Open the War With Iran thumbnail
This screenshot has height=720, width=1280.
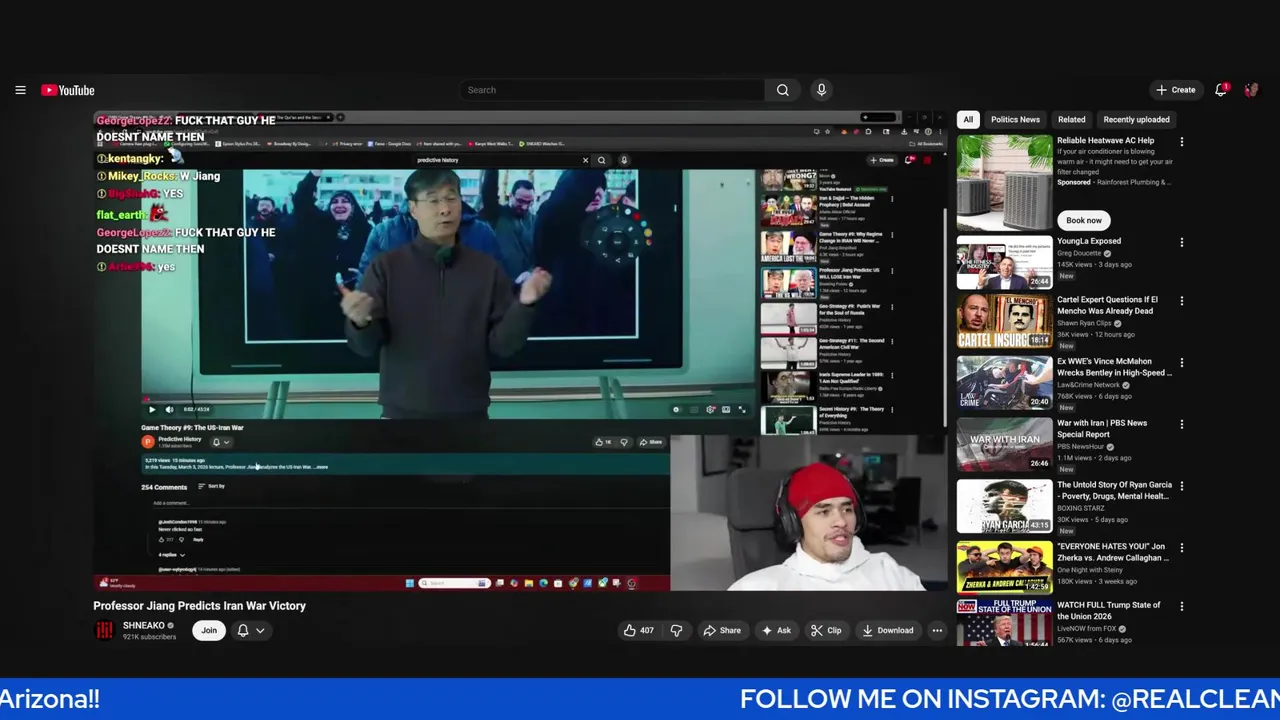[x=1004, y=445]
